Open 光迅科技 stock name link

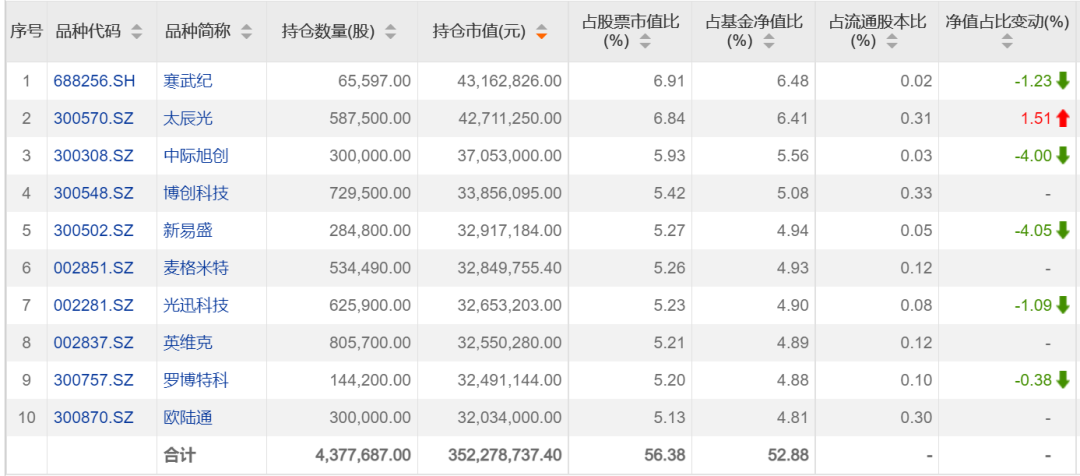tap(196, 305)
